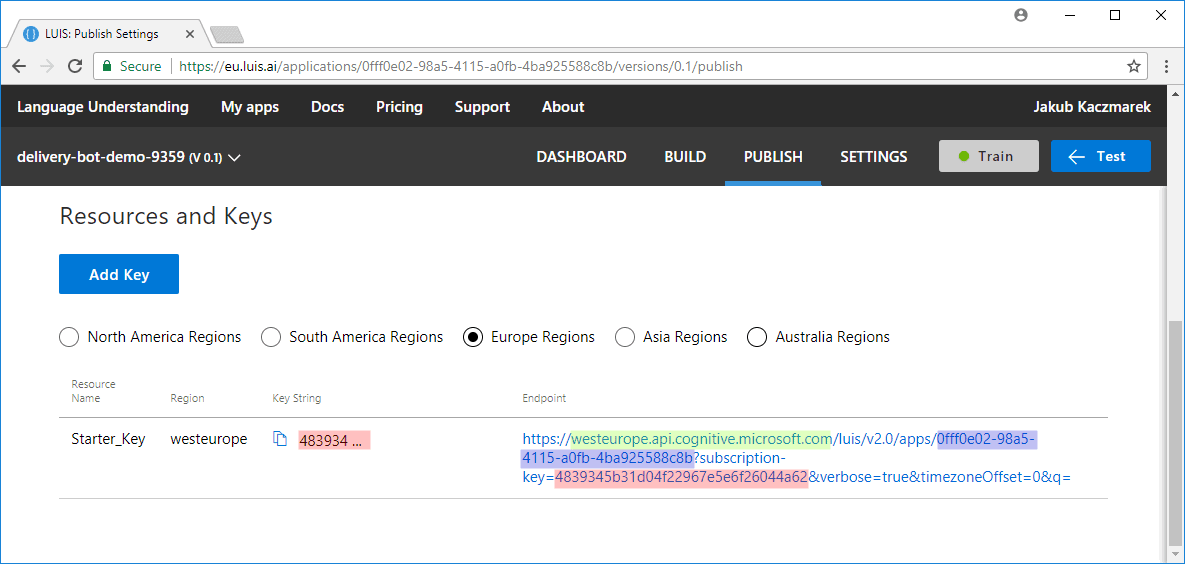Open a new browser tab
The width and height of the screenshot is (1186, 565).
[x=226, y=35]
